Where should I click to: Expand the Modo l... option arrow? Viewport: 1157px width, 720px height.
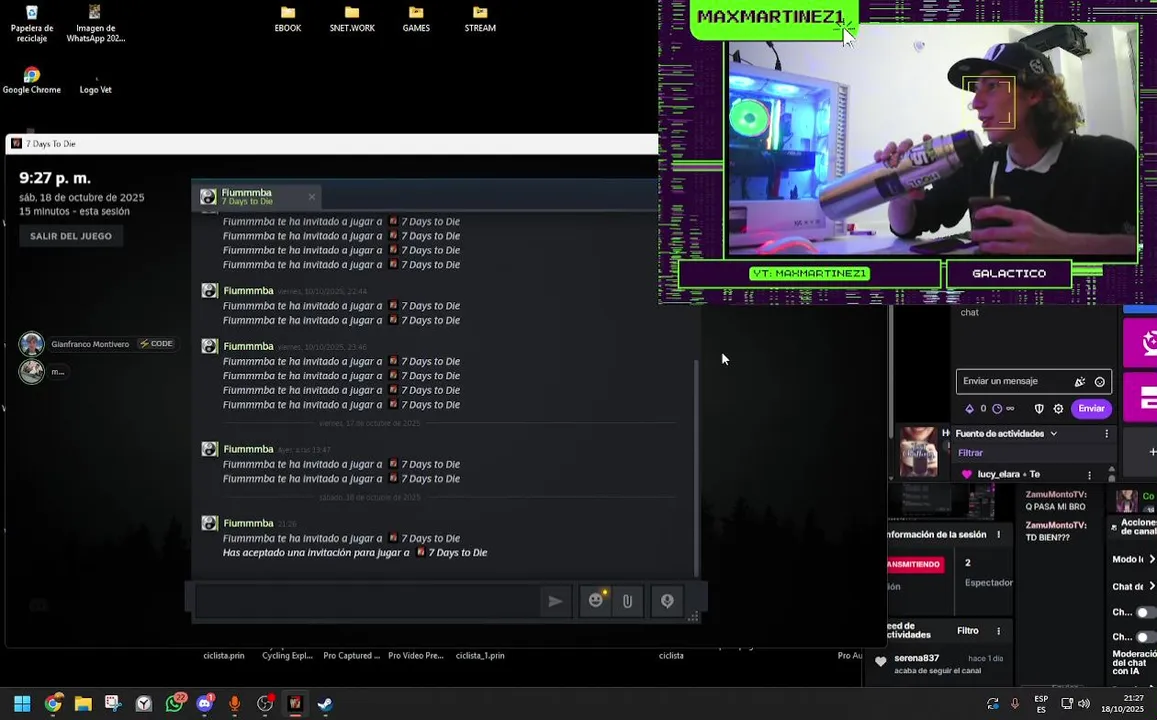[1151, 559]
